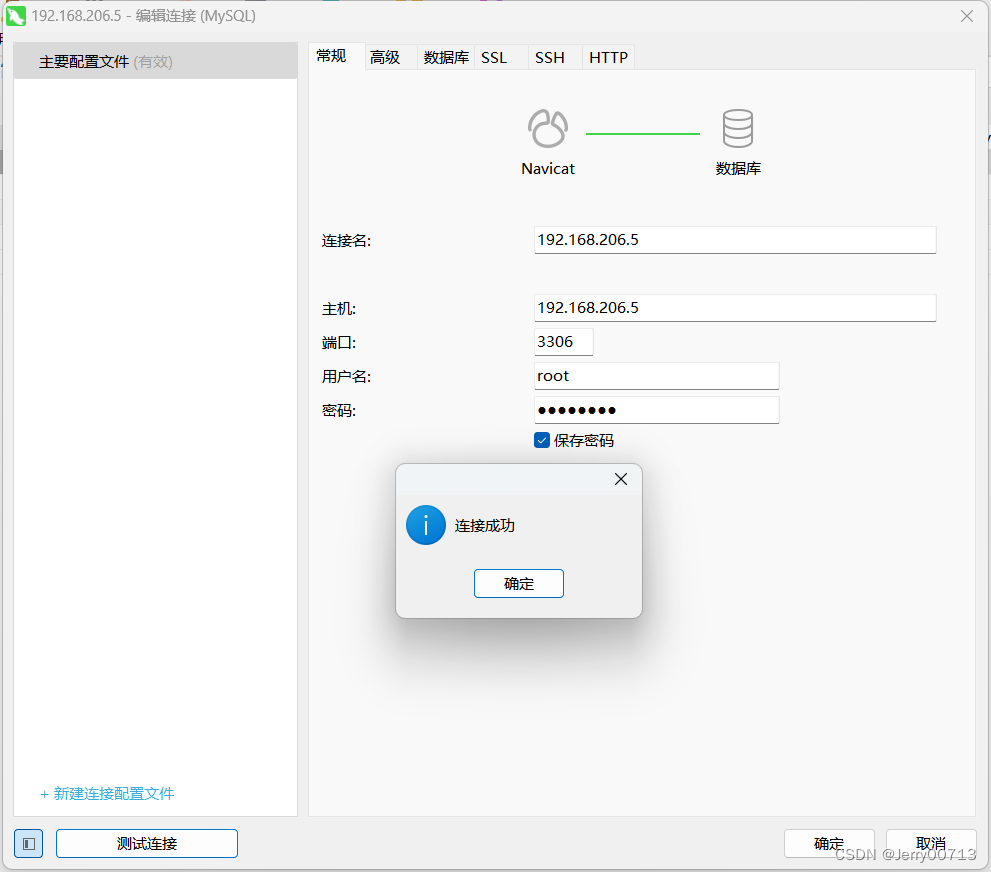Click the 取消 button

tap(930, 843)
